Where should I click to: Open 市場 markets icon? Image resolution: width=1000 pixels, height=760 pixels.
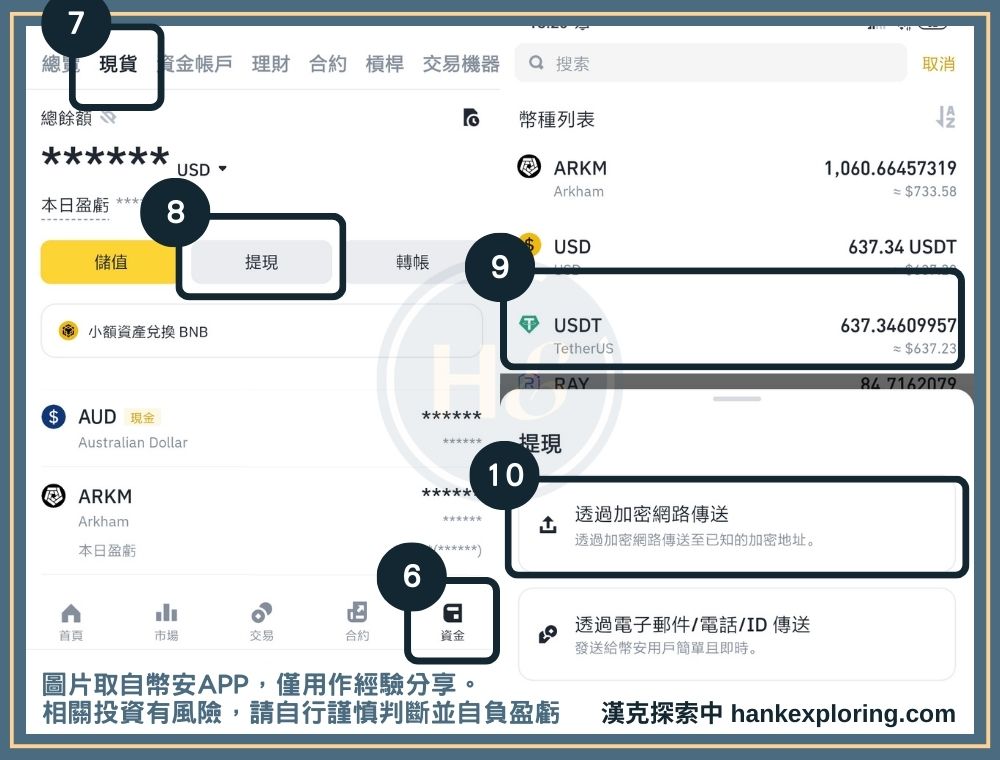pyautogui.click(x=166, y=622)
